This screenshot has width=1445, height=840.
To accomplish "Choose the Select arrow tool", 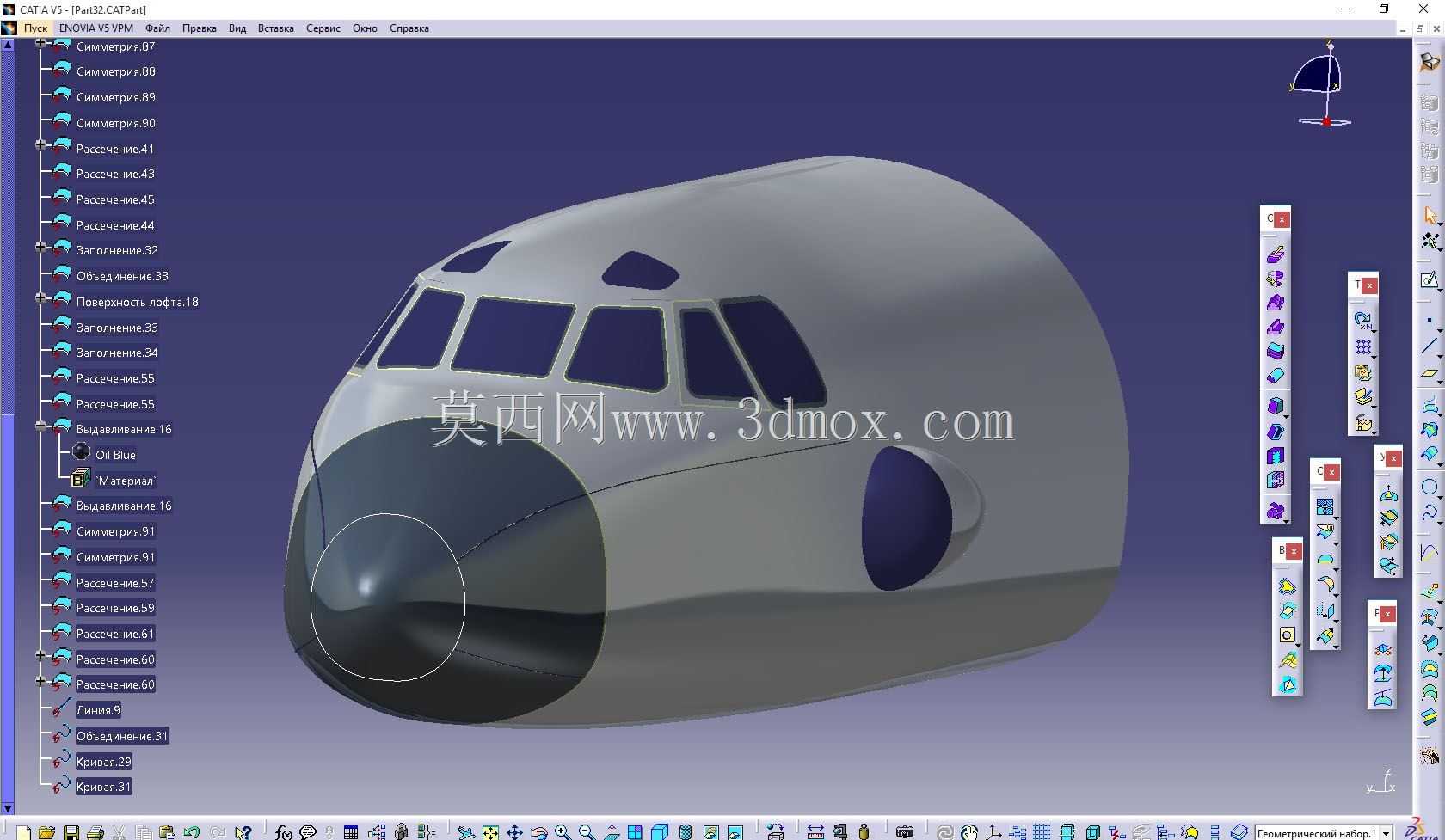I will point(1430,215).
